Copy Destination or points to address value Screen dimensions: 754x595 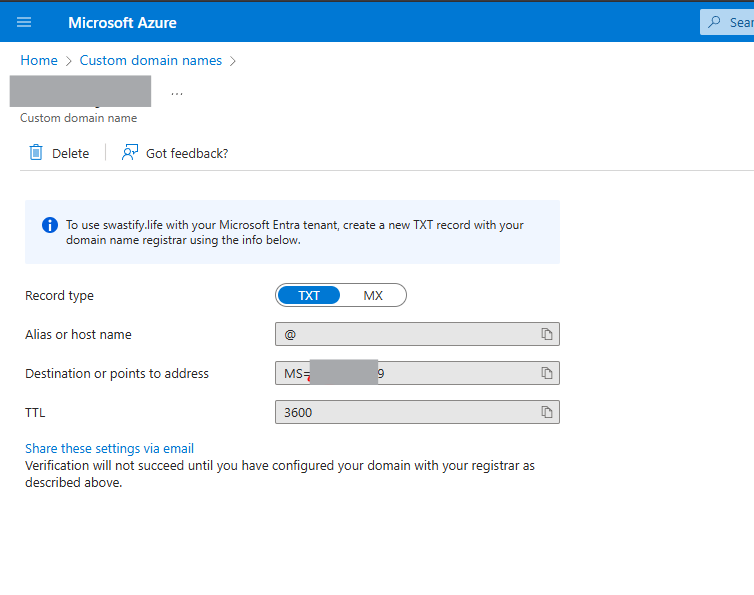coord(547,373)
